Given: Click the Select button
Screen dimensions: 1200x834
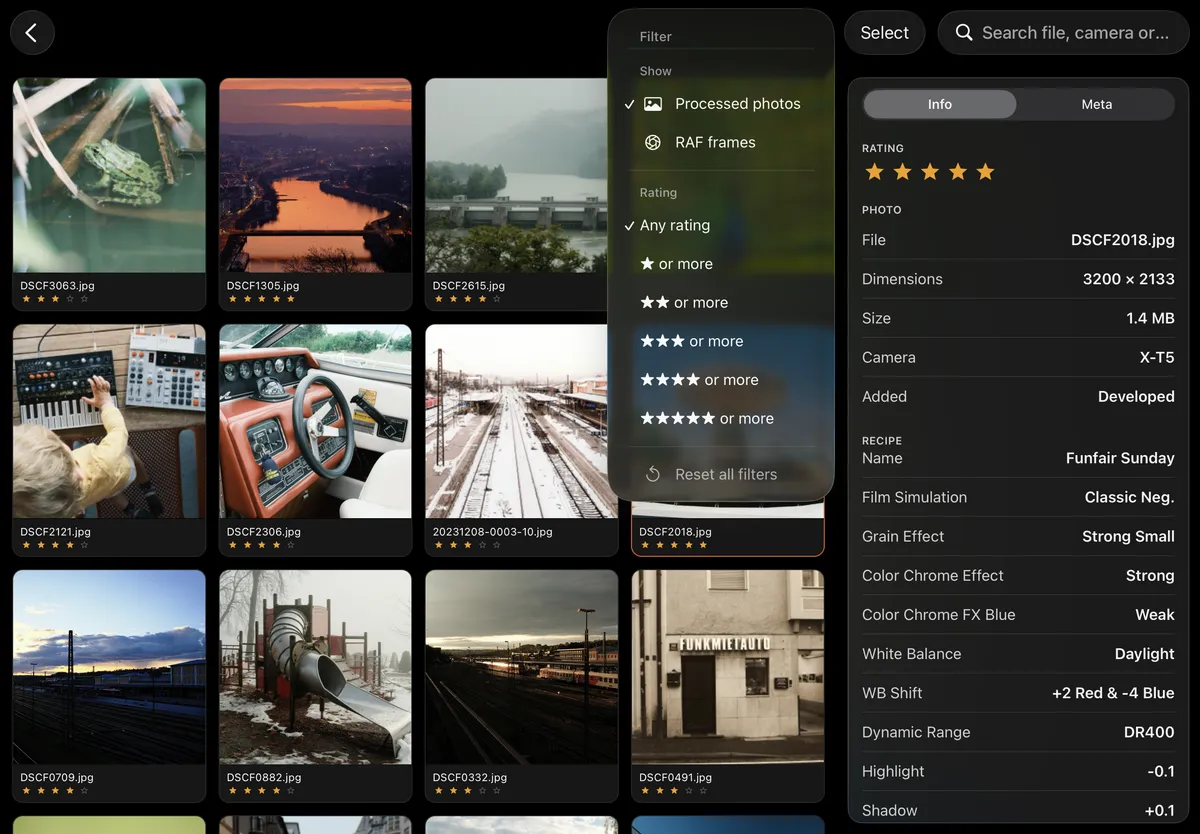Looking at the screenshot, I should [x=885, y=33].
